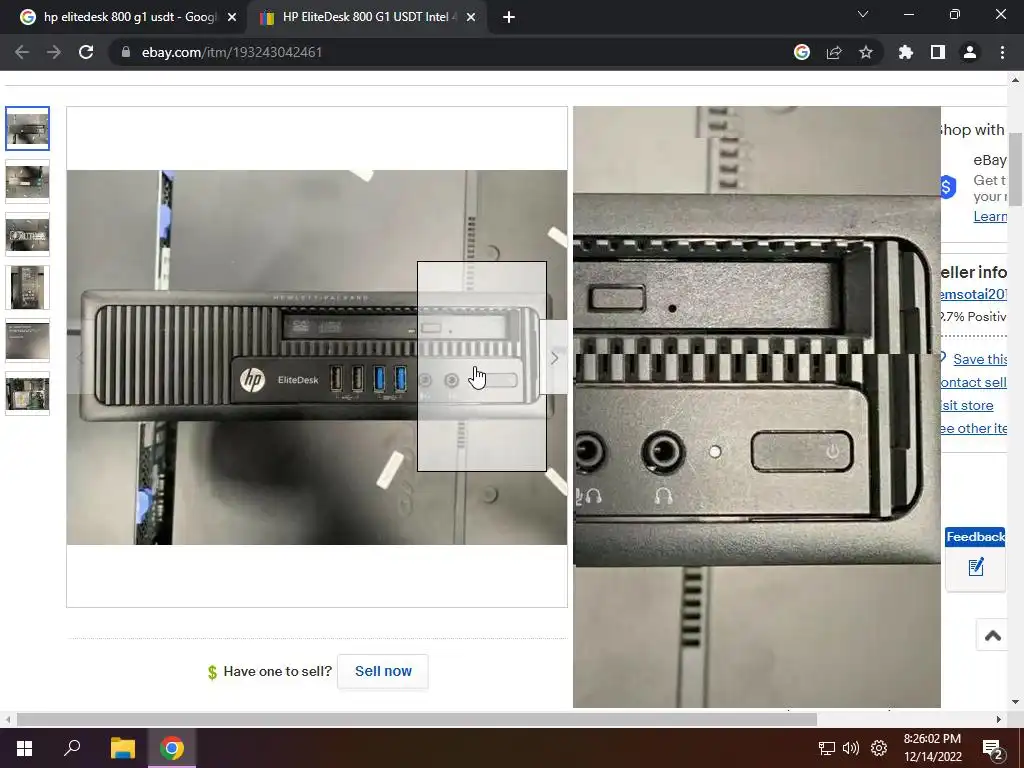The height and width of the screenshot is (768, 1024).
Task: Open the Learn more link
Action: click(989, 216)
